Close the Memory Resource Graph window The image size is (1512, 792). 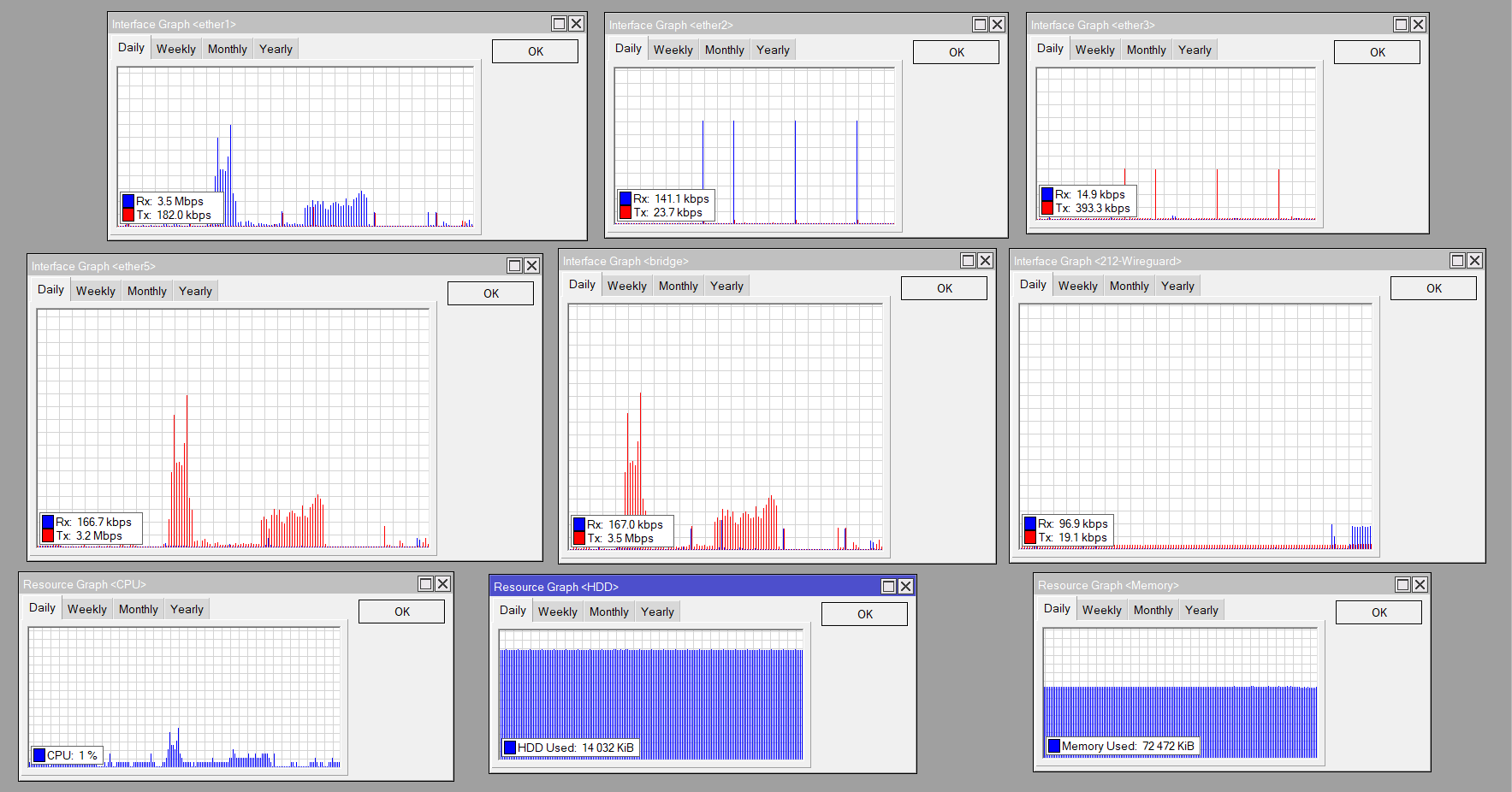1420,585
